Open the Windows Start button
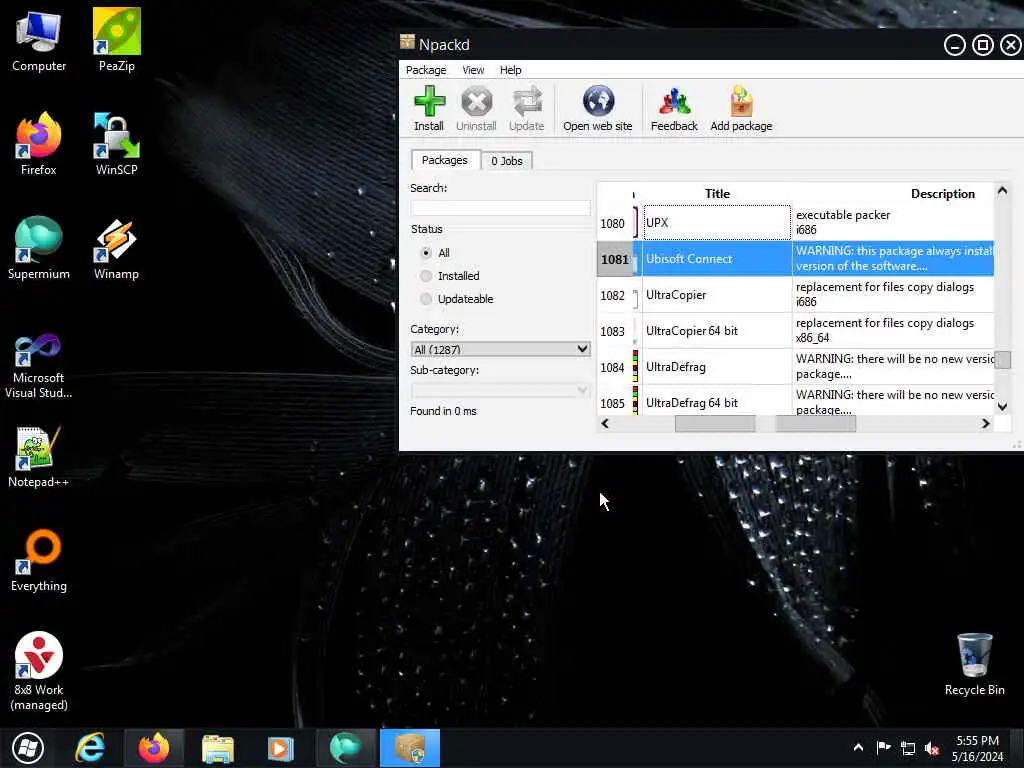This screenshot has height=768, width=1024. (28, 748)
